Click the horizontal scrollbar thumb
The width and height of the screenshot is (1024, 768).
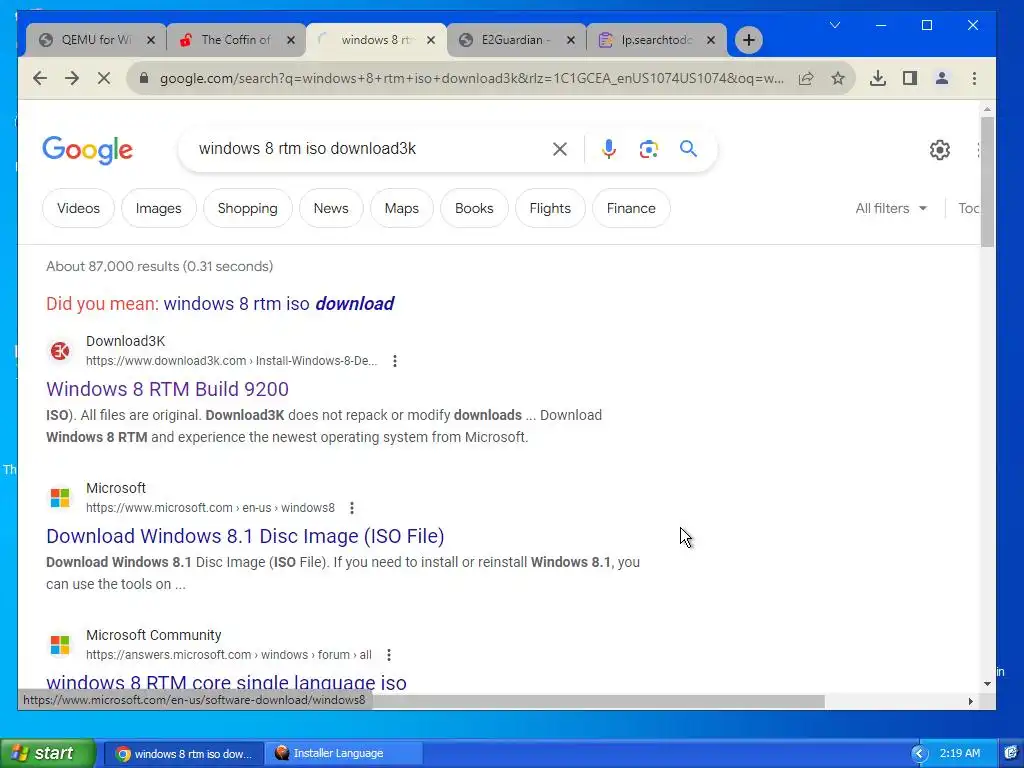click(598, 701)
